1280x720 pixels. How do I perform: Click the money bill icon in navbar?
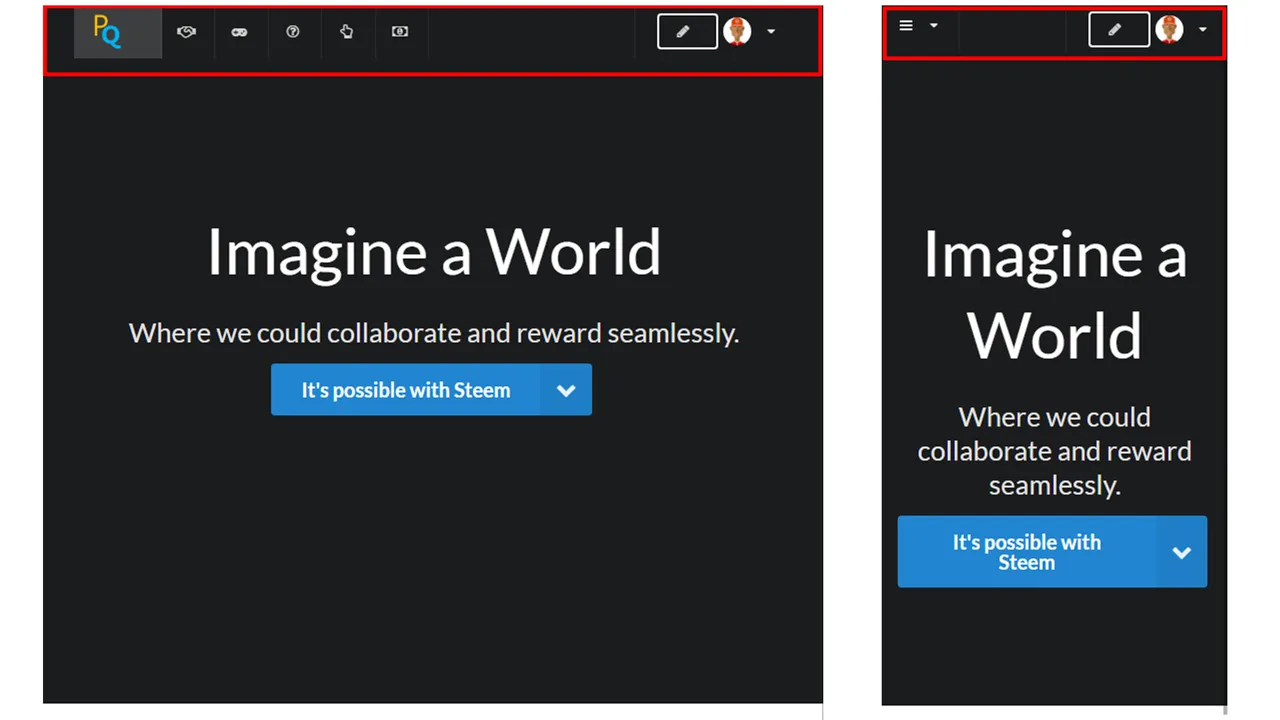coord(400,32)
